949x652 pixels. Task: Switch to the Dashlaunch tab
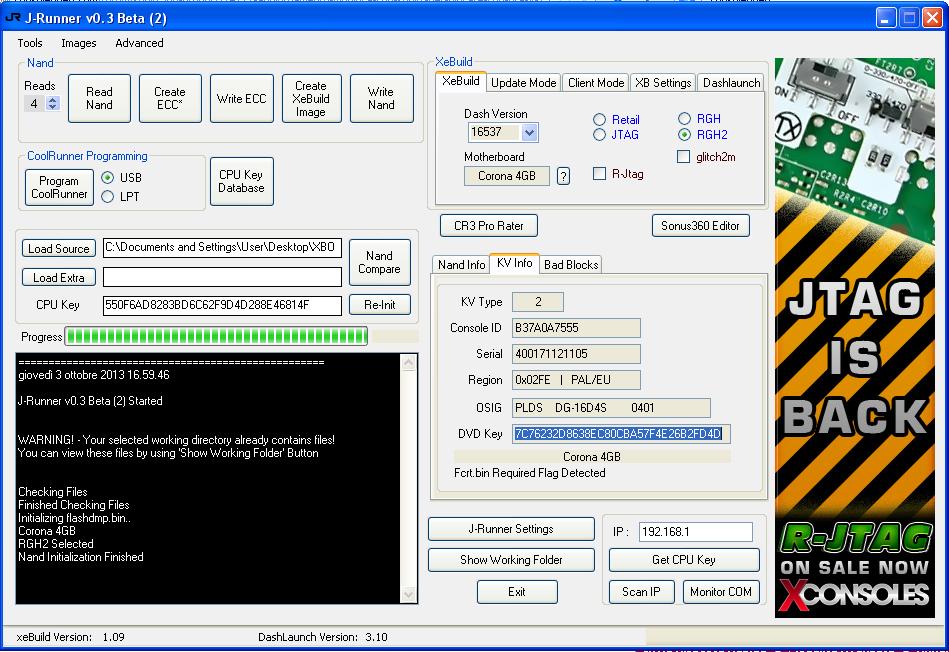point(731,83)
